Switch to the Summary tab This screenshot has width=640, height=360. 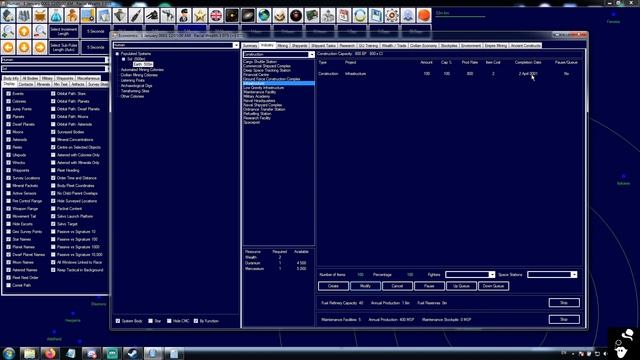click(250, 46)
